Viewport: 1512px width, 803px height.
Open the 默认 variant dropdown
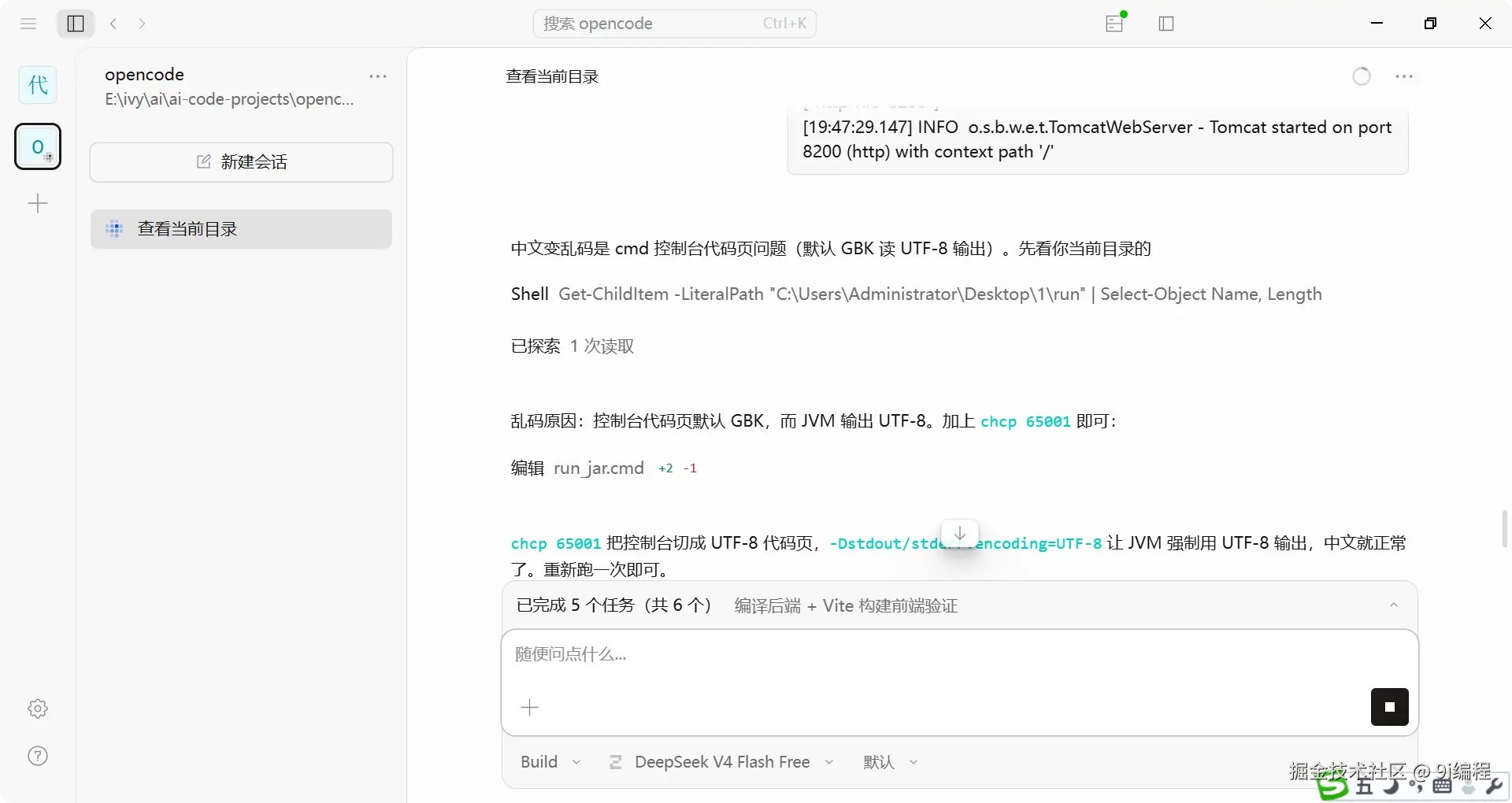(891, 762)
